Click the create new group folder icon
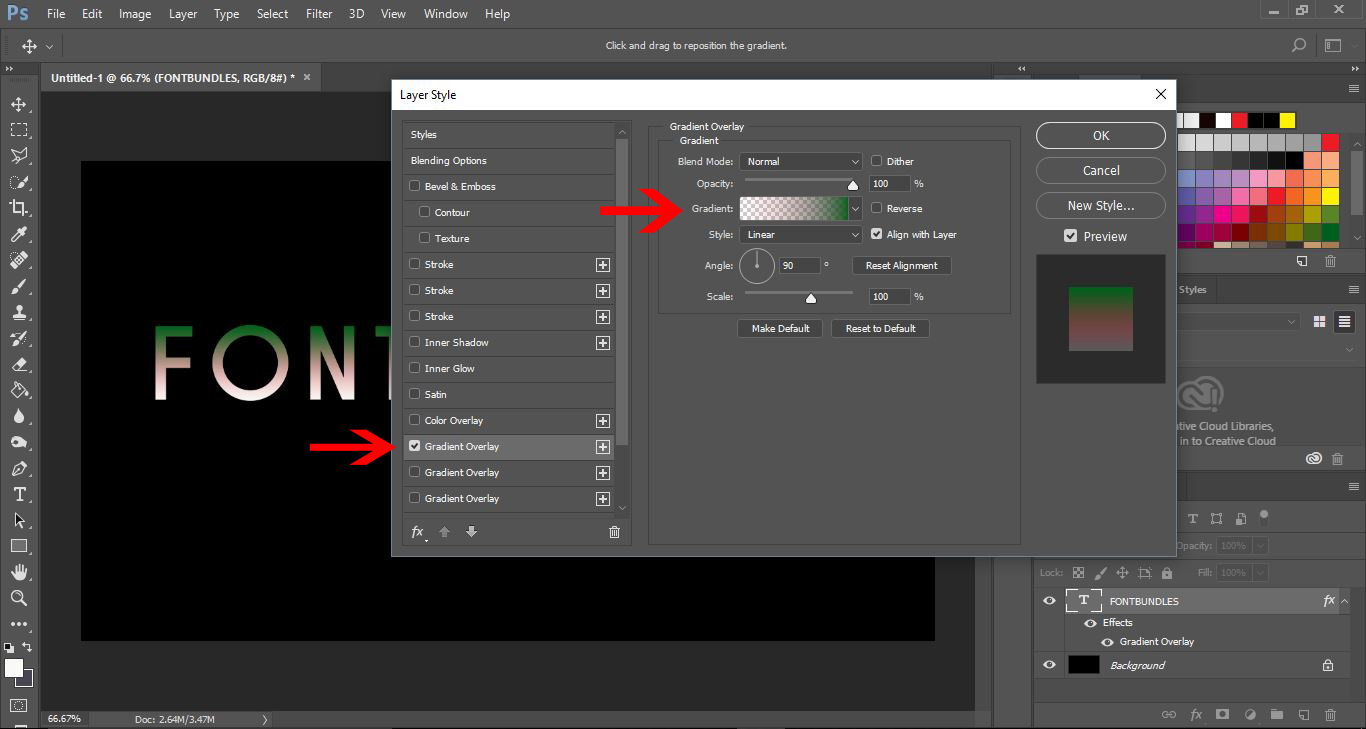1366x729 pixels. point(1276,715)
